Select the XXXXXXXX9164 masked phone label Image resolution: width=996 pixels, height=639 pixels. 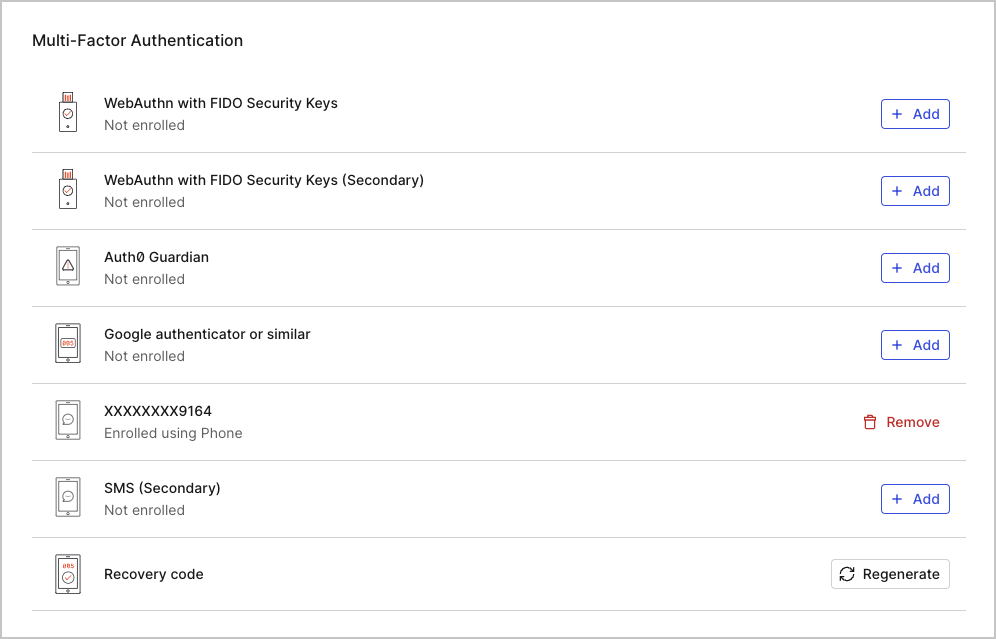pos(160,410)
